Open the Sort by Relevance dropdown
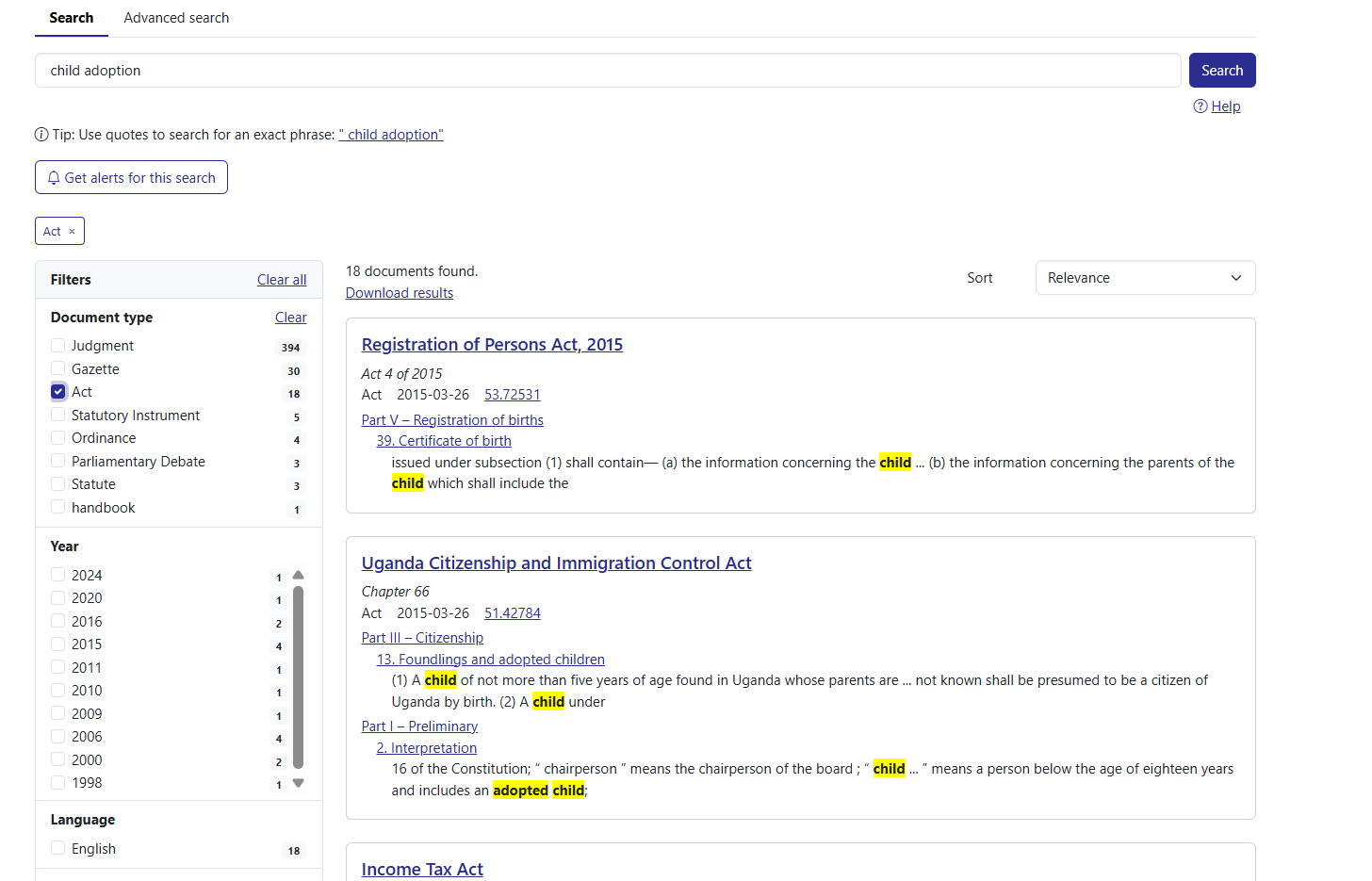 pos(1144,278)
